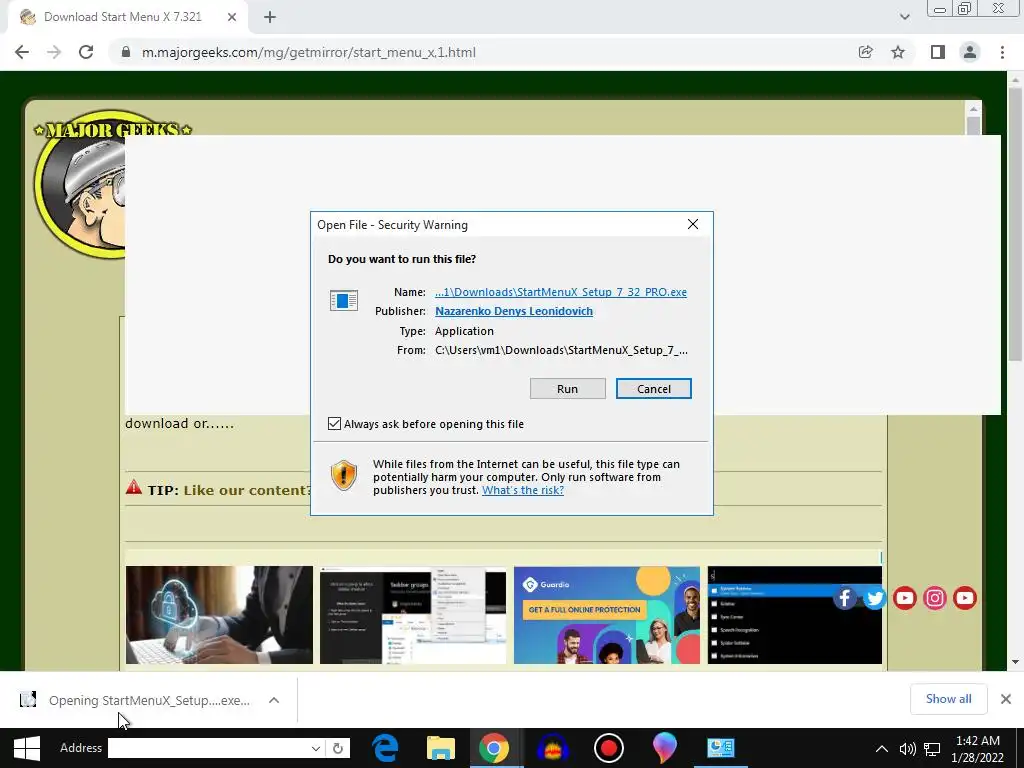Open the side panel icon in Chrome
1024x768 pixels.
tap(938, 52)
